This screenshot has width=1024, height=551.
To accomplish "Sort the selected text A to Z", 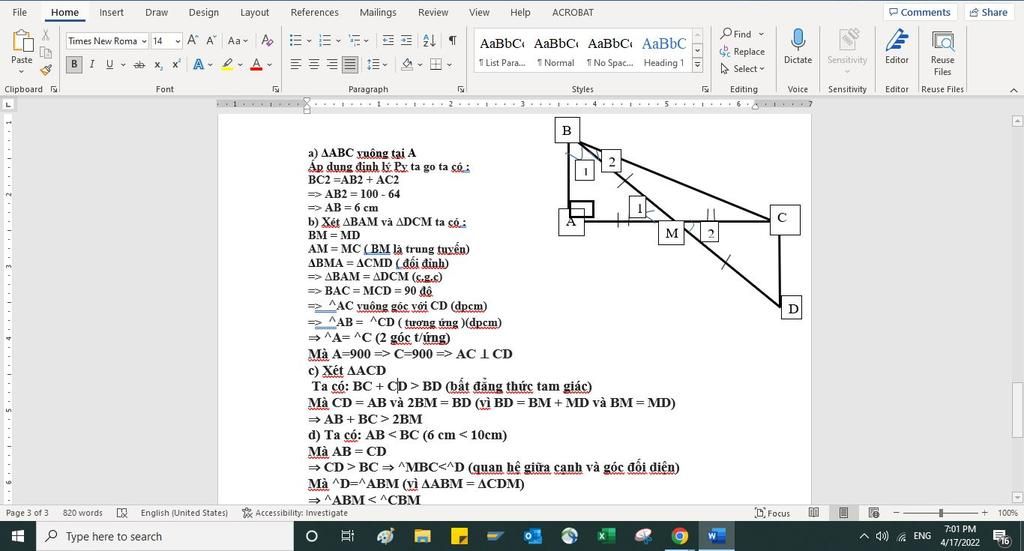I will coord(429,40).
